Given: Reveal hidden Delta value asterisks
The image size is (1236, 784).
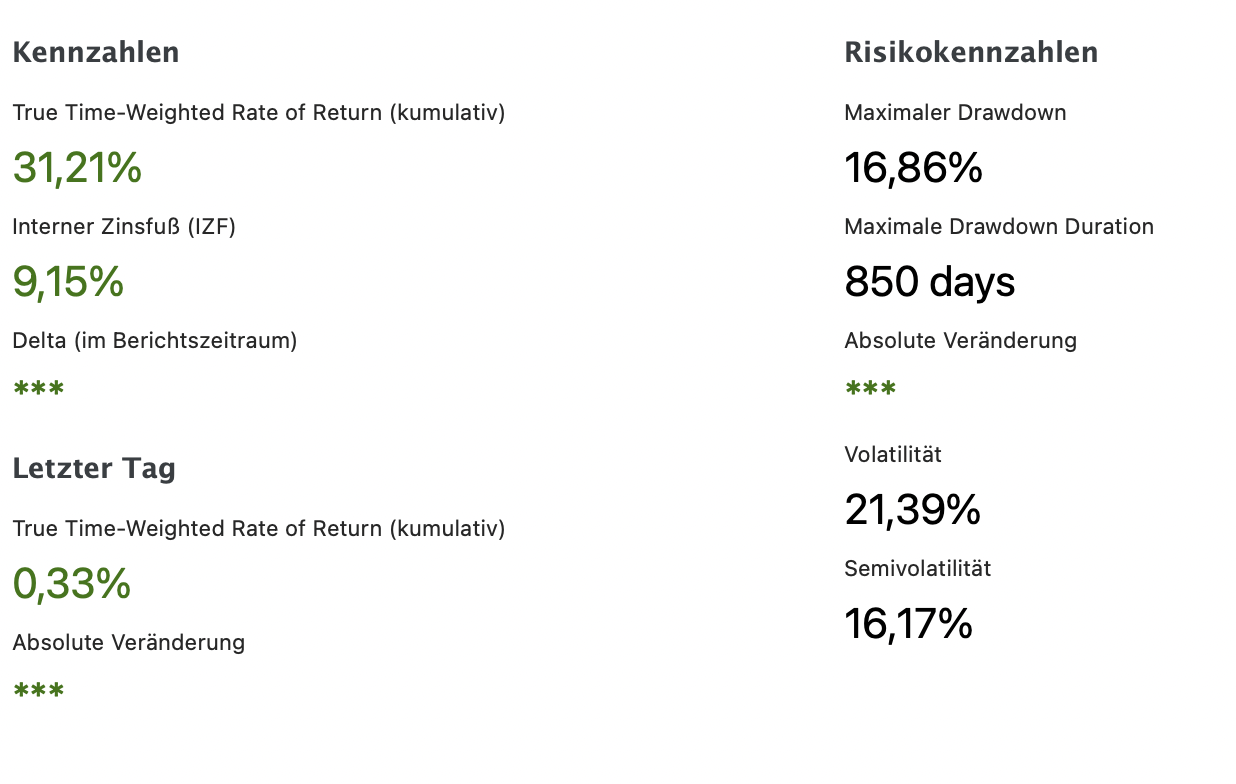Looking at the screenshot, I should coord(38,389).
